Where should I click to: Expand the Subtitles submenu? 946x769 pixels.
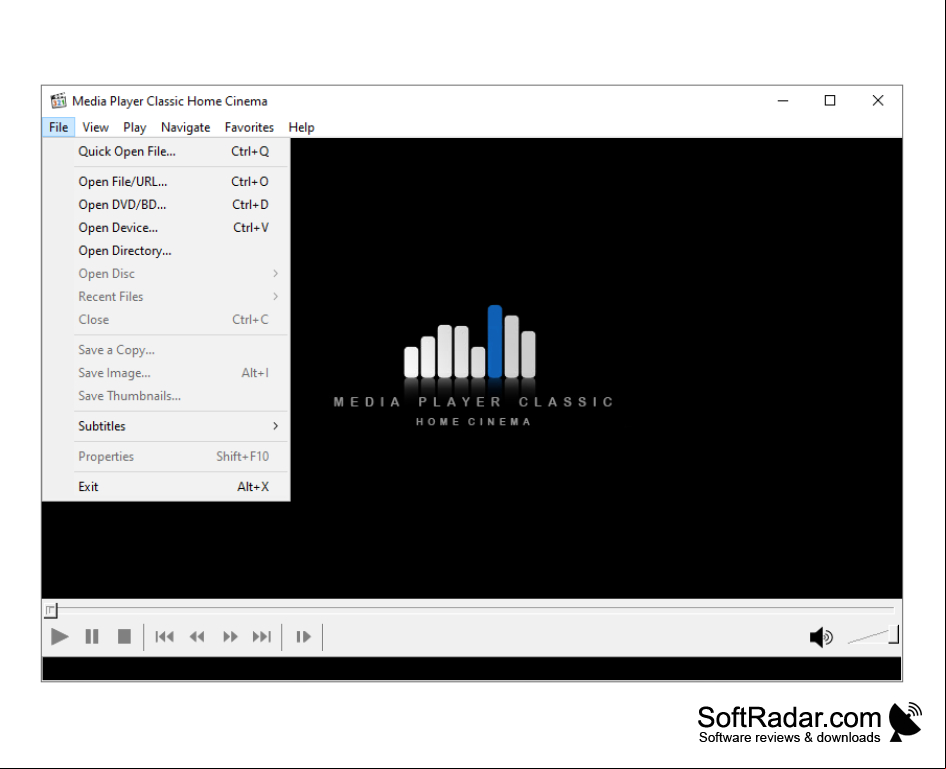pos(166,426)
